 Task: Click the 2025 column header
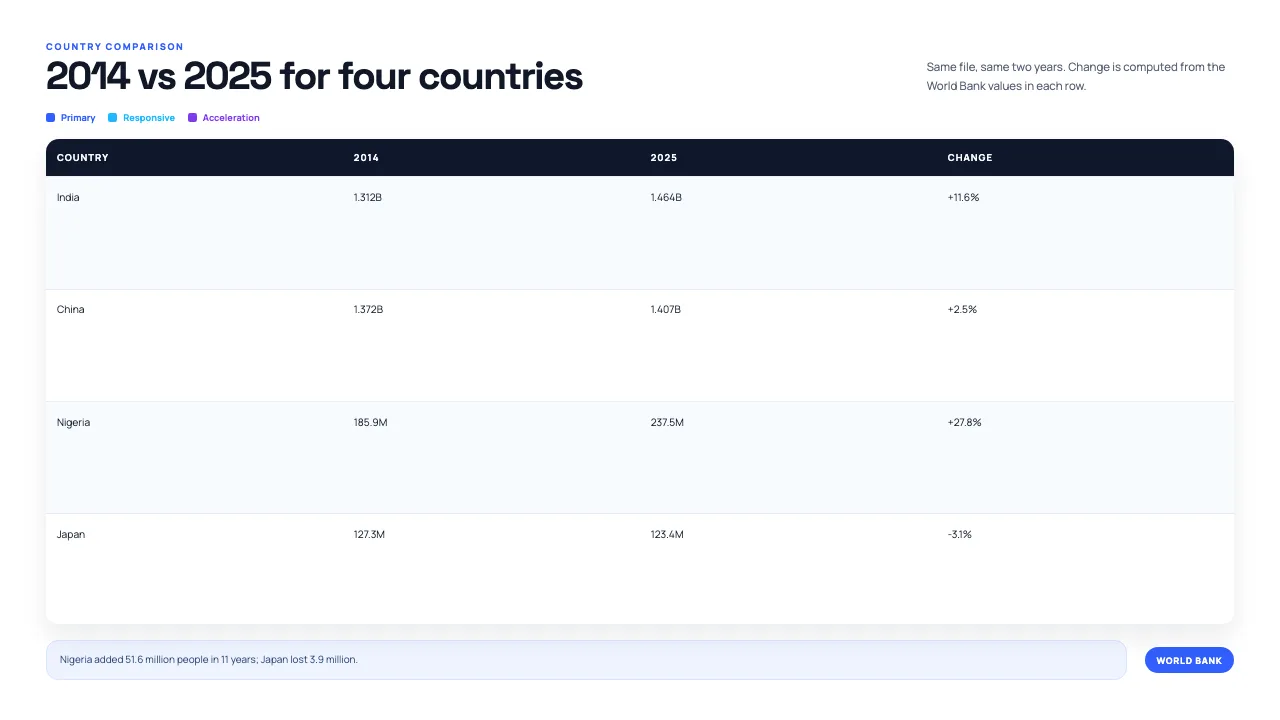pos(664,158)
